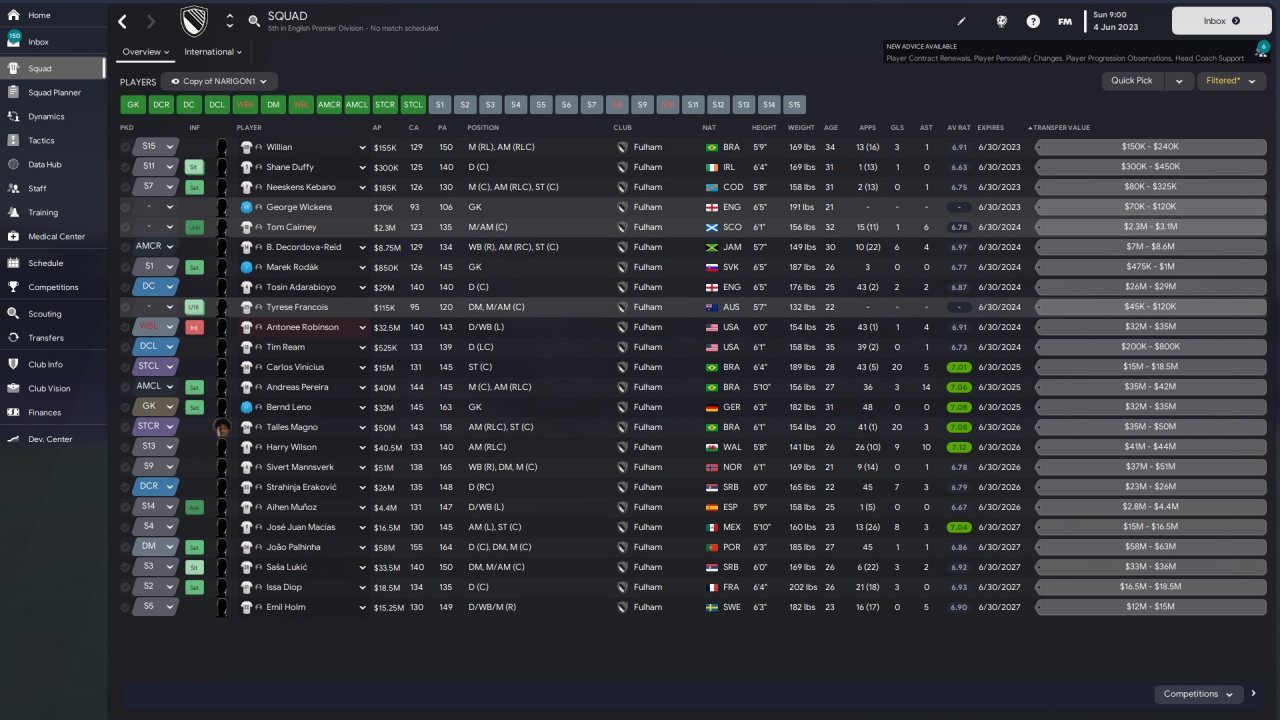Open the Squad Planner sidebar item

click(x=52, y=92)
